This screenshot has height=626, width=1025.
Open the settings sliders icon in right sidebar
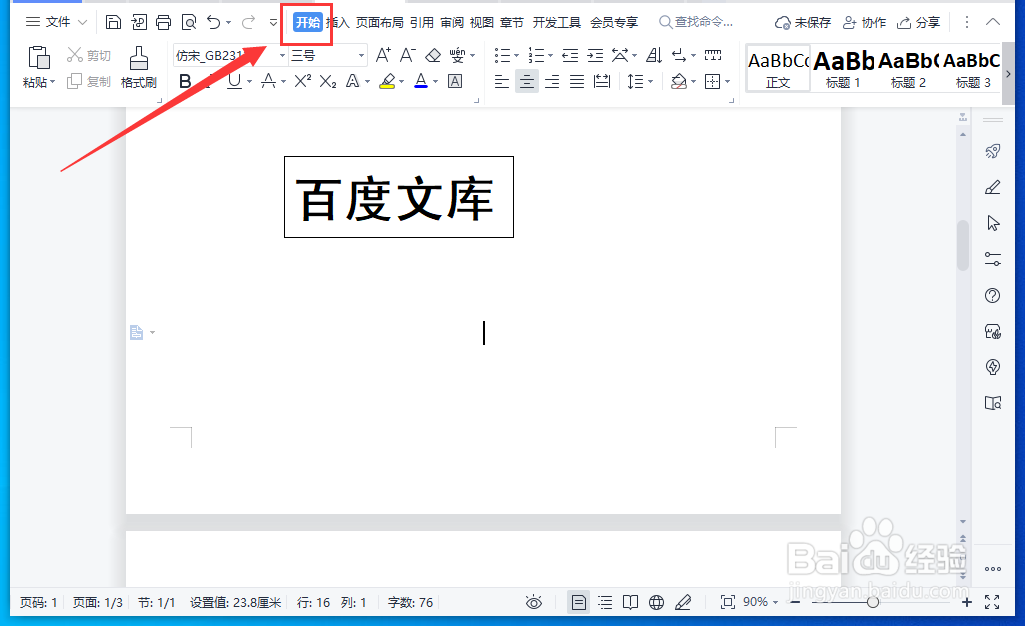pyautogui.click(x=993, y=259)
